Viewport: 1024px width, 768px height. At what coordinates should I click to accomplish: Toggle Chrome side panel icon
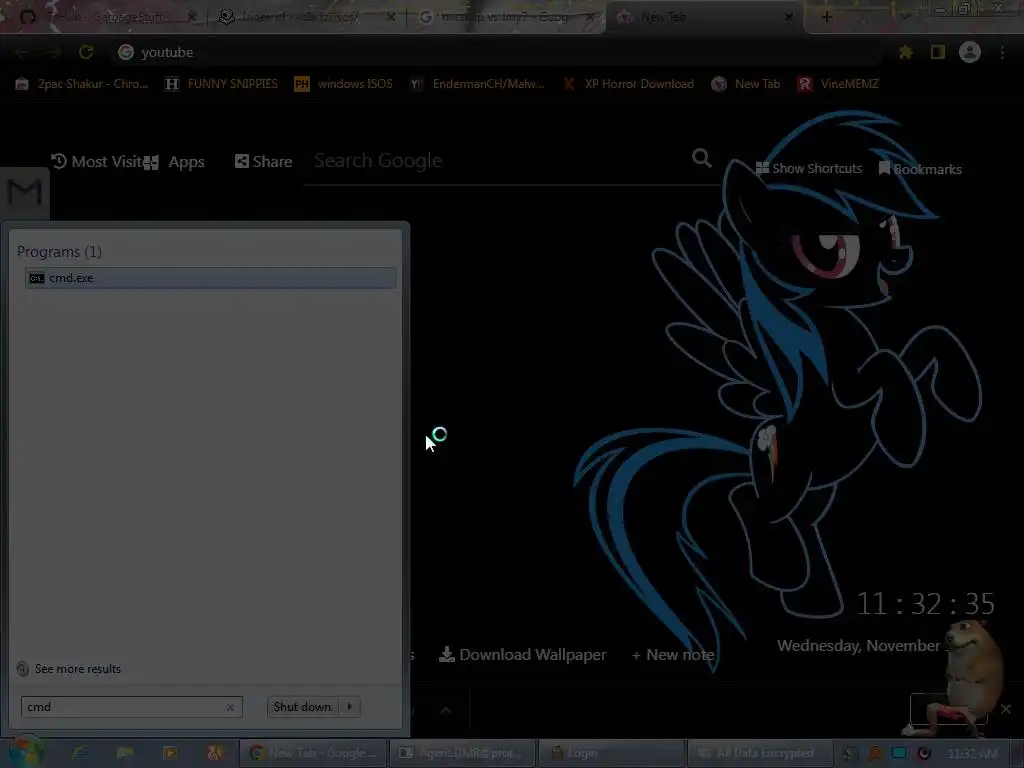point(938,52)
